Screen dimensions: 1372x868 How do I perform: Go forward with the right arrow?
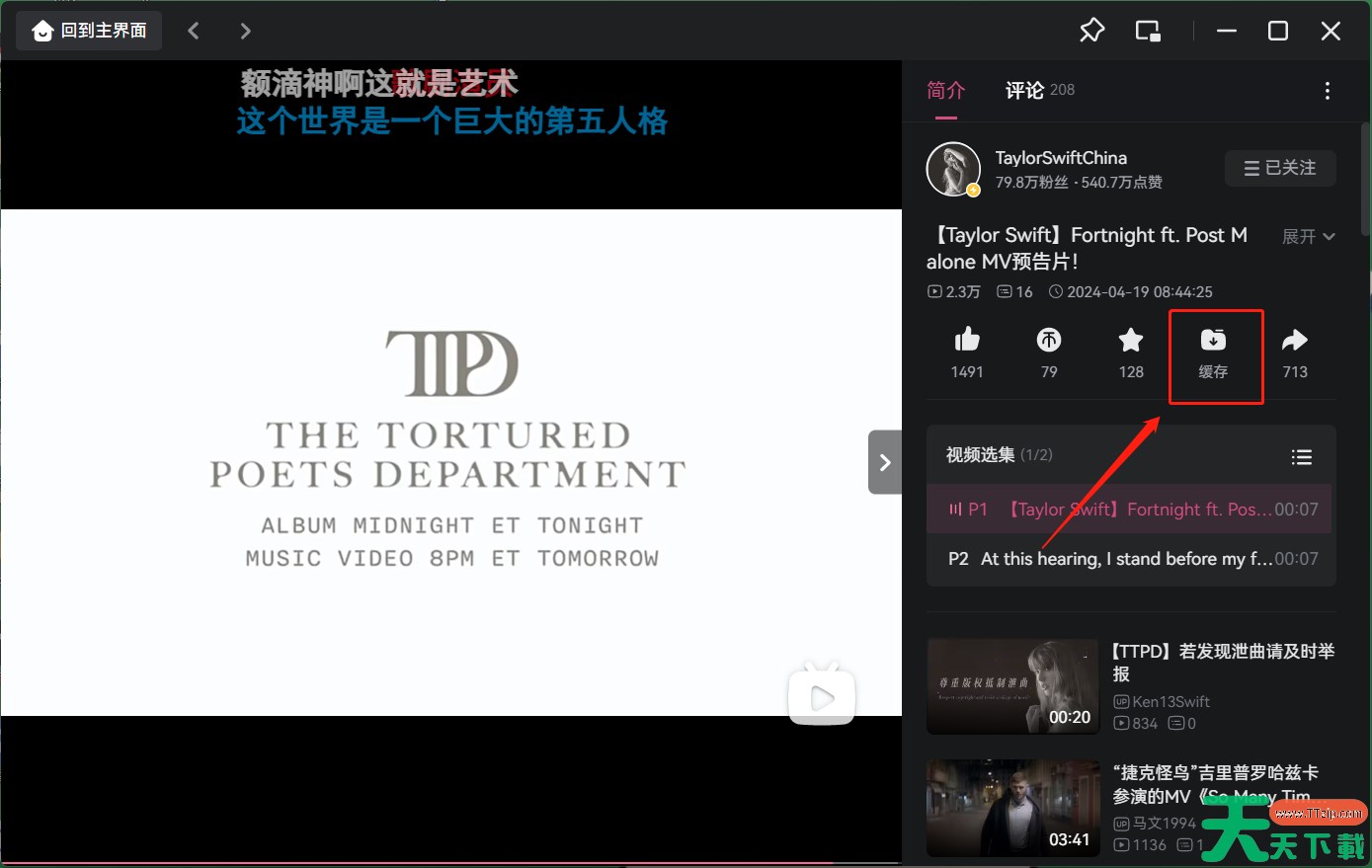pos(245,31)
